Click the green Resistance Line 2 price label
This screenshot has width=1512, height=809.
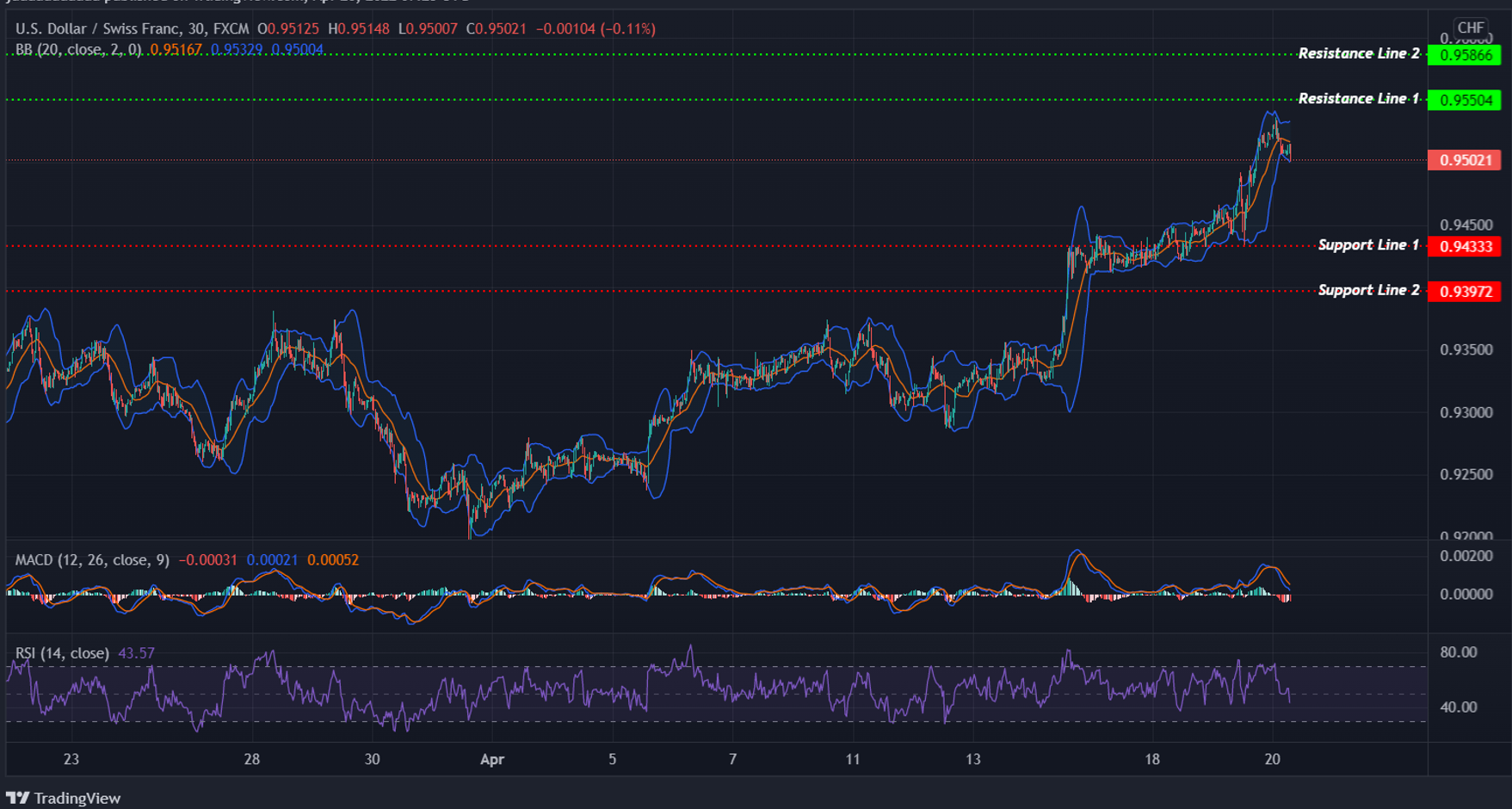[1464, 53]
